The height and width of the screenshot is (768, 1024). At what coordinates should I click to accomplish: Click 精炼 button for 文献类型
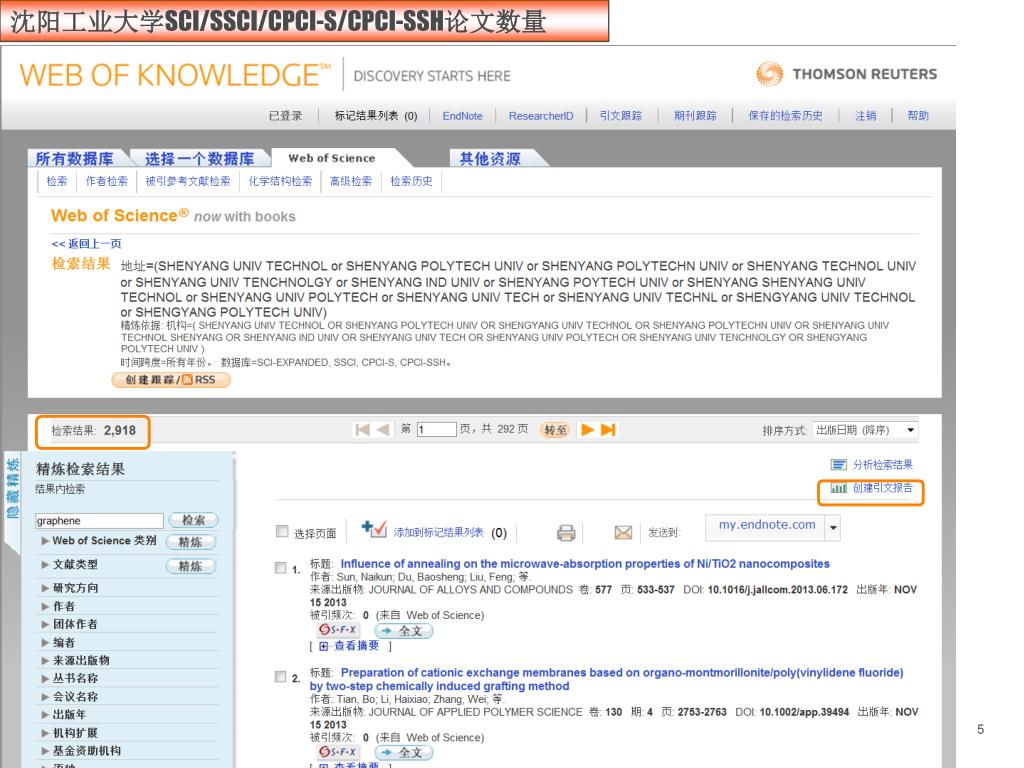click(190, 566)
